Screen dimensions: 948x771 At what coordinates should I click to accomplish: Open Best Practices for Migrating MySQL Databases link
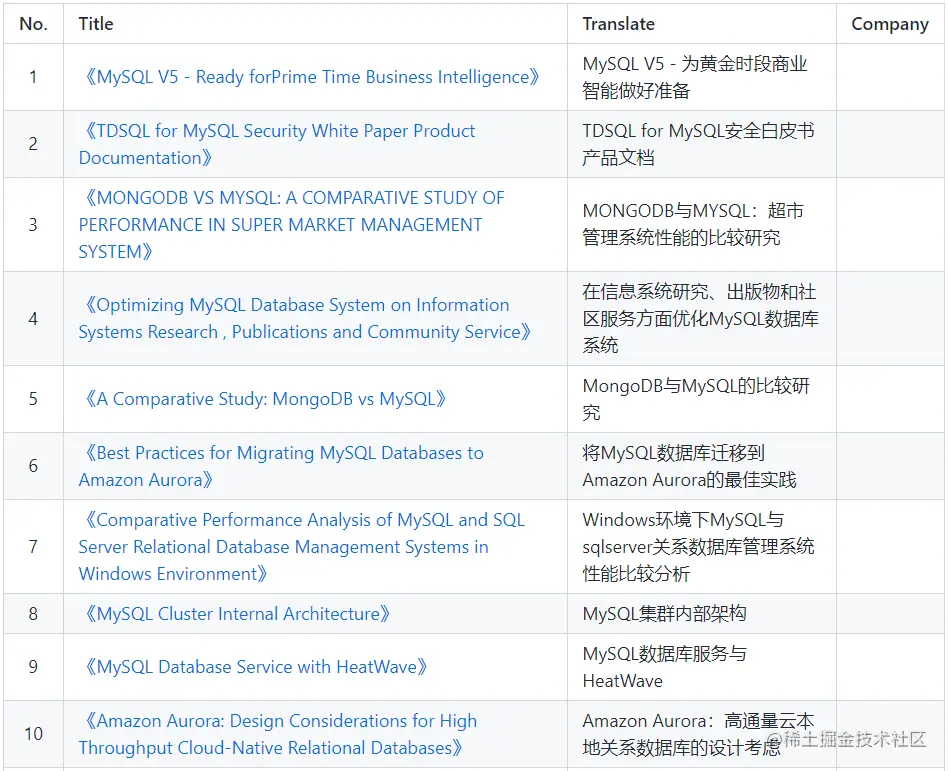(x=281, y=466)
